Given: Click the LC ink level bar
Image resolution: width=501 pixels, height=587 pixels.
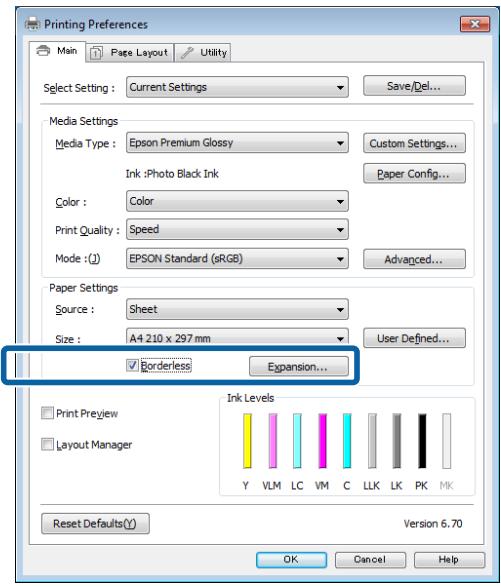Looking at the screenshot, I should point(297,441).
